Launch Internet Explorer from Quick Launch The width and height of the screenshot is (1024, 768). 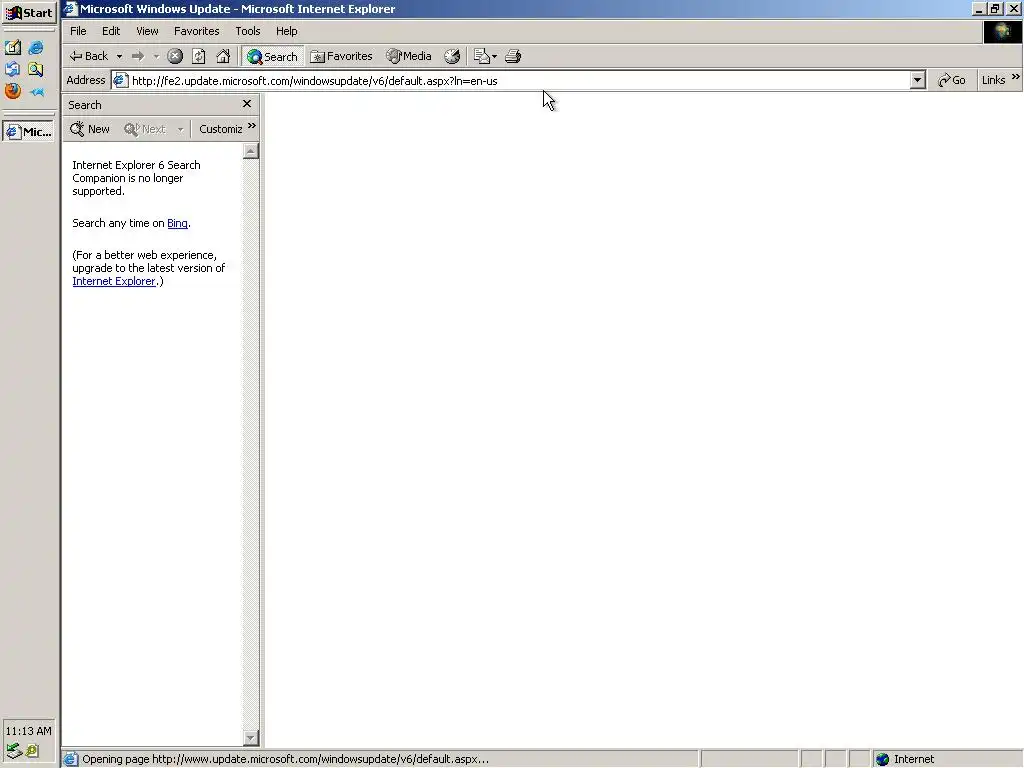point(36,47)
